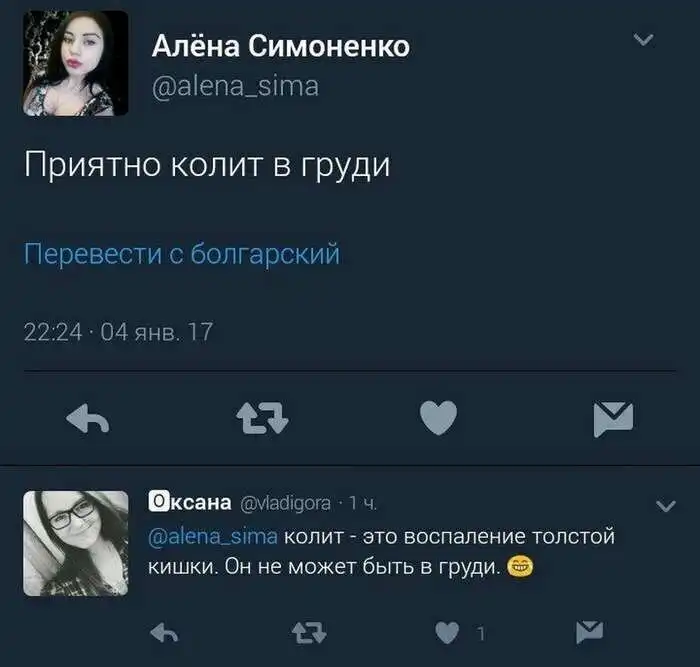Like Оксана's reply with heart icon
The width and height of the screenshot is (700, 667).
point(447,633)
